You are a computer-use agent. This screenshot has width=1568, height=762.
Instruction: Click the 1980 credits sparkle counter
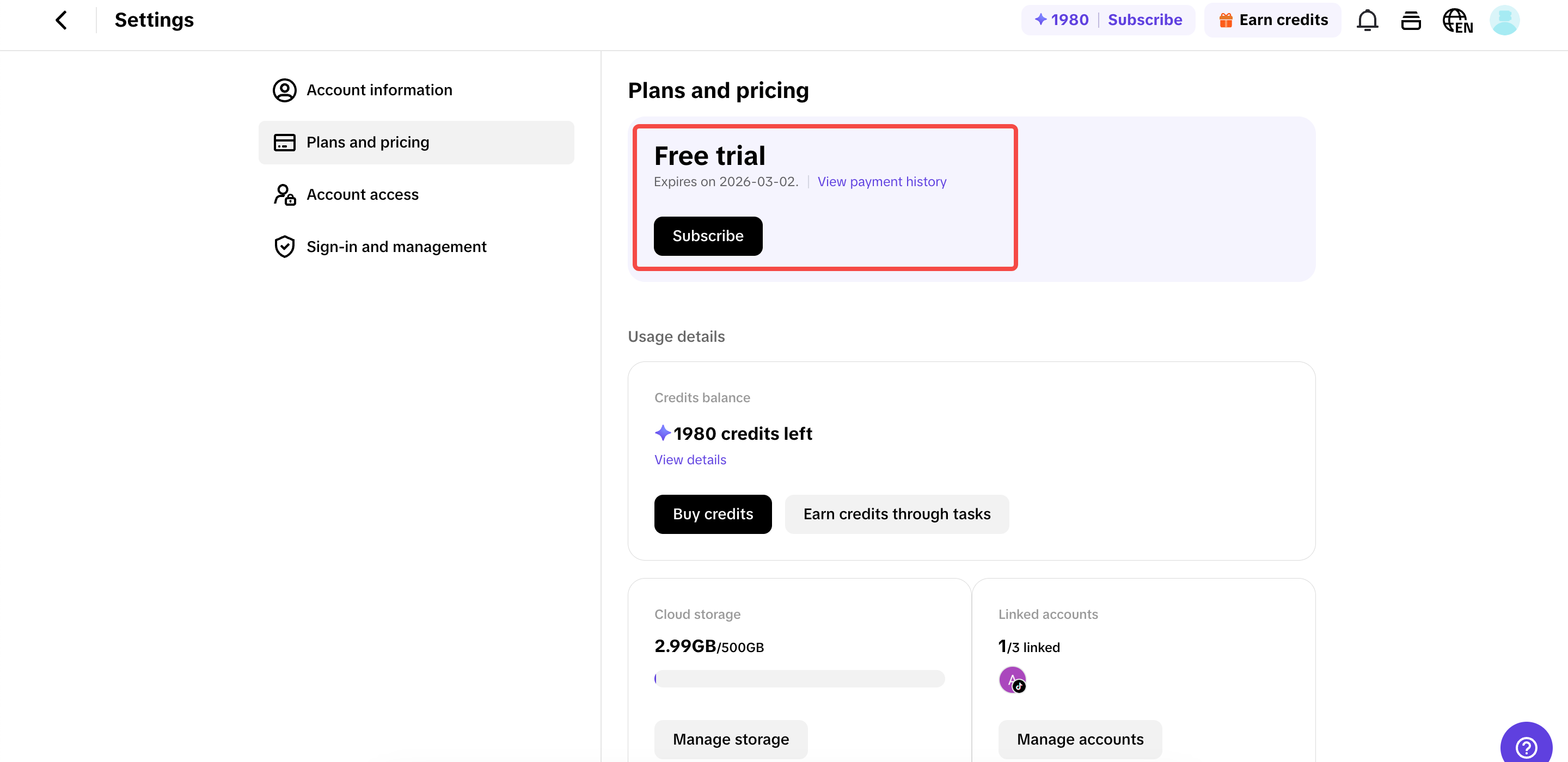[1062, 20]
